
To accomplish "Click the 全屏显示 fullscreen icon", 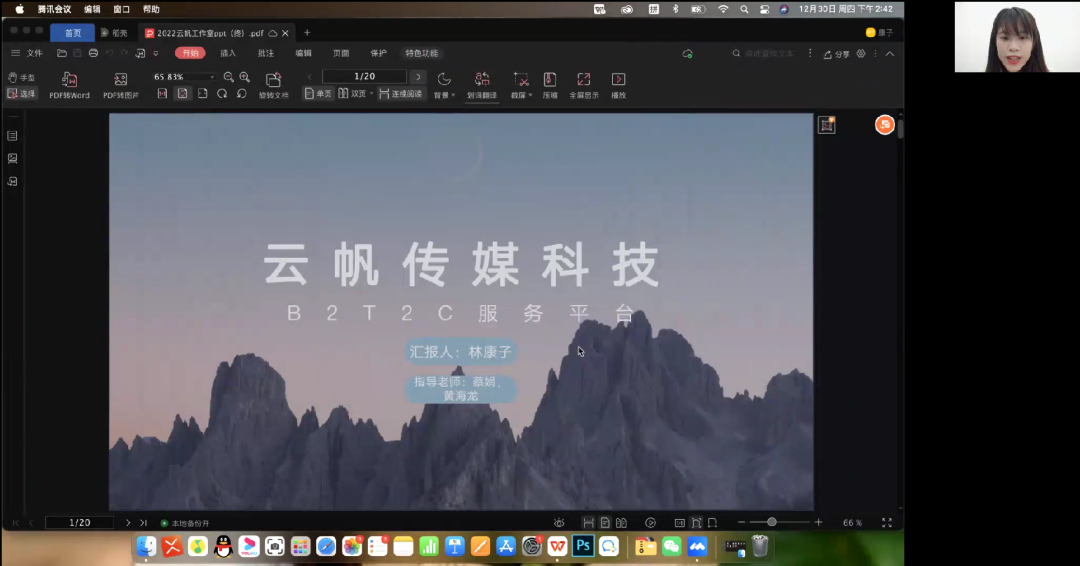I will [x=584, y=85].
